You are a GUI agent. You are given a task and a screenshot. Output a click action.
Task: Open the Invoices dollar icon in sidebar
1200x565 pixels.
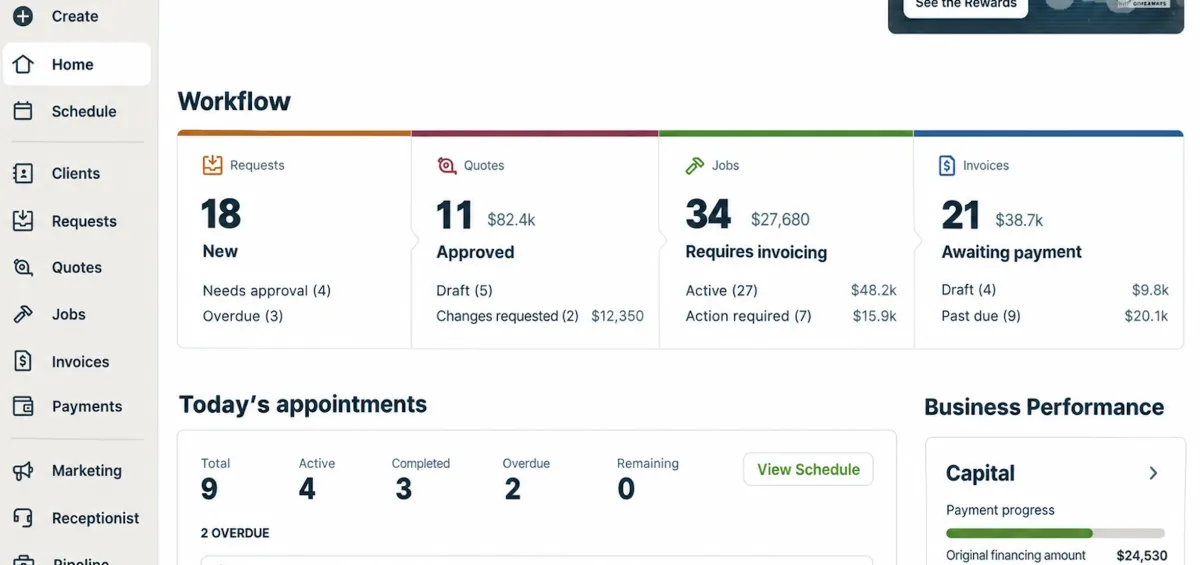click(23, 361)
